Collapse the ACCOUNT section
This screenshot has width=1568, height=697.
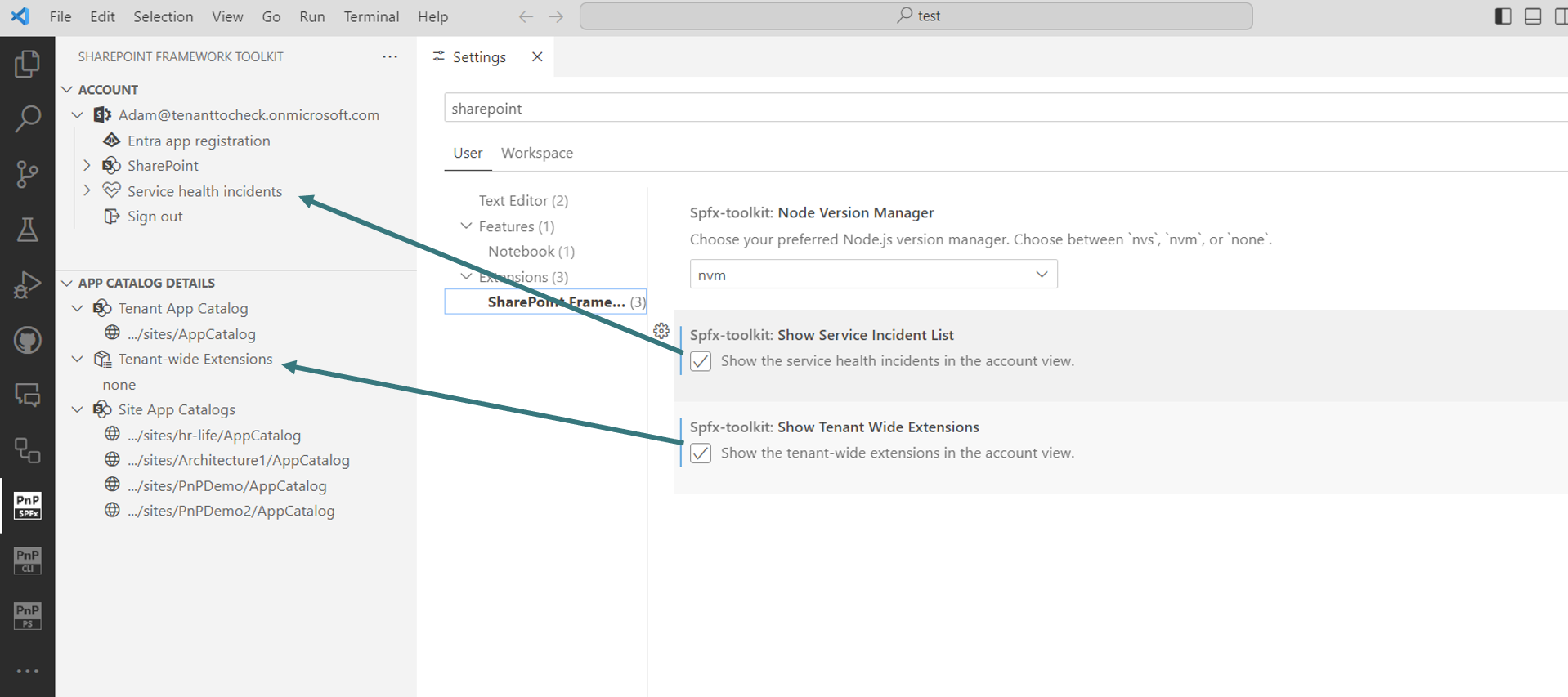67,89
